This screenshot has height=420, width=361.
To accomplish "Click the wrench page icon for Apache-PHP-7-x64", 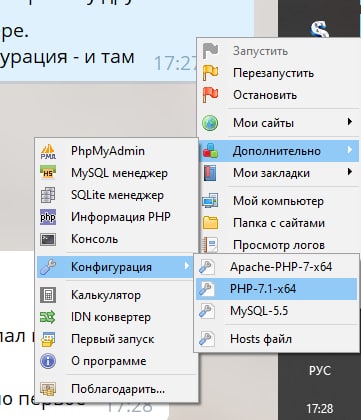I will (x=207, y=267).
